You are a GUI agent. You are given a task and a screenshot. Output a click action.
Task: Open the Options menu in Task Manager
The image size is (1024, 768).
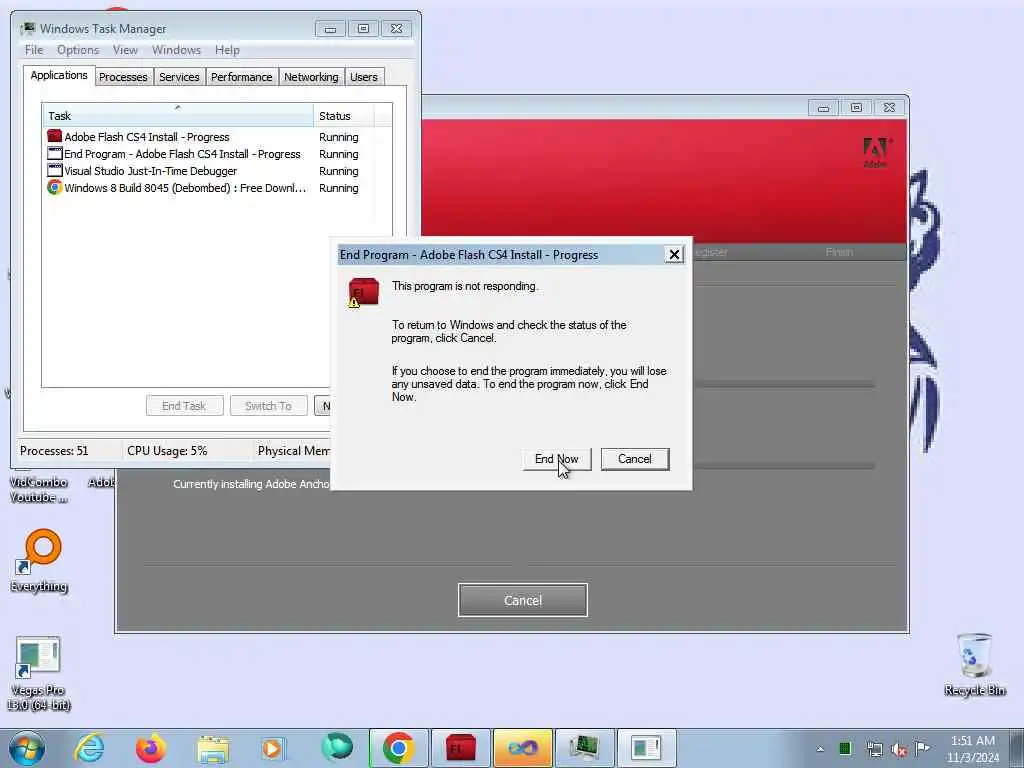[78, 50]
